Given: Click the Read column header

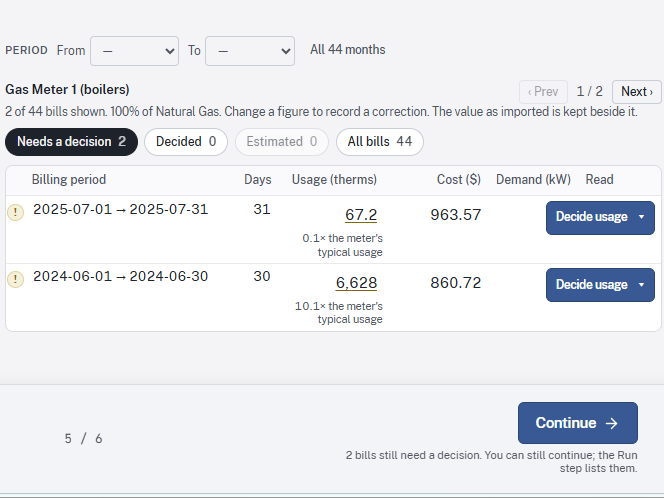Looking at the screenshot, I should (x=599, y=180).
